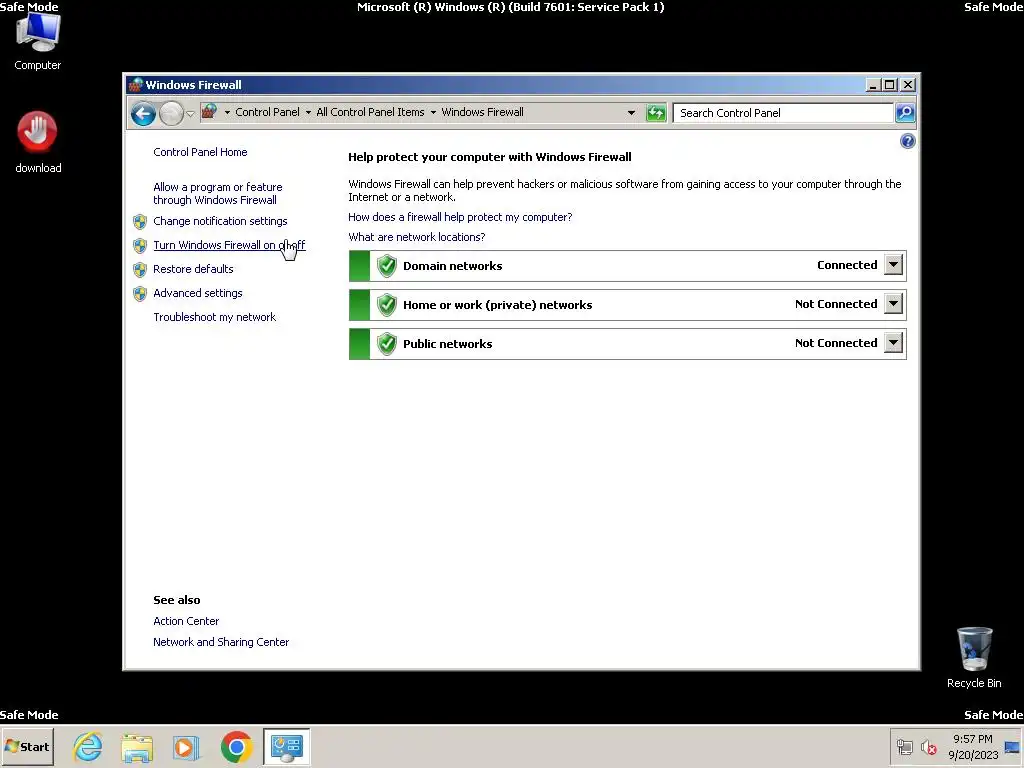The height and width of the screenshot is (768, 1024).
Task: Launch Google Chrome from taskbar
Action: point(236,747)
